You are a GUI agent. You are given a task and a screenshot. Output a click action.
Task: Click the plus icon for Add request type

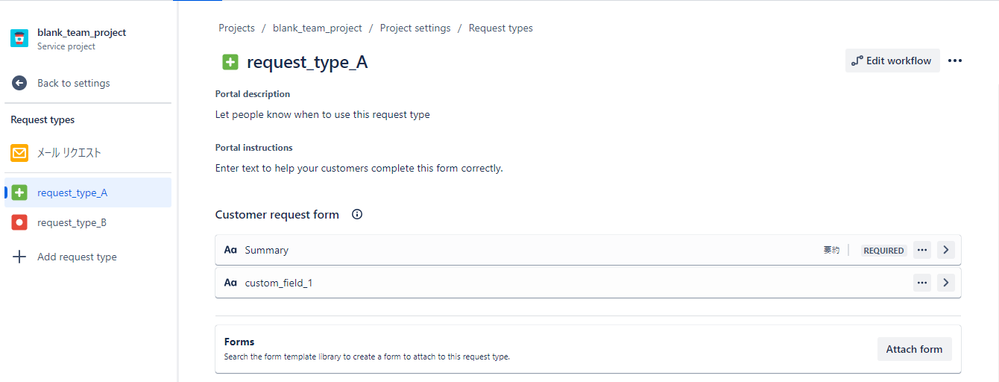[20, 257]
